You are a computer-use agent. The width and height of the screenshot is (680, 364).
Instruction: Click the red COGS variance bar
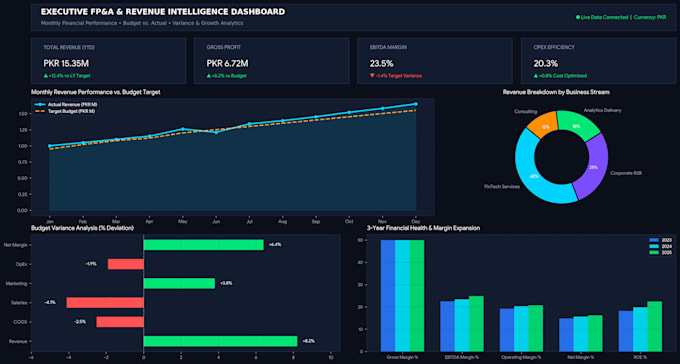[x=120, y=322]
